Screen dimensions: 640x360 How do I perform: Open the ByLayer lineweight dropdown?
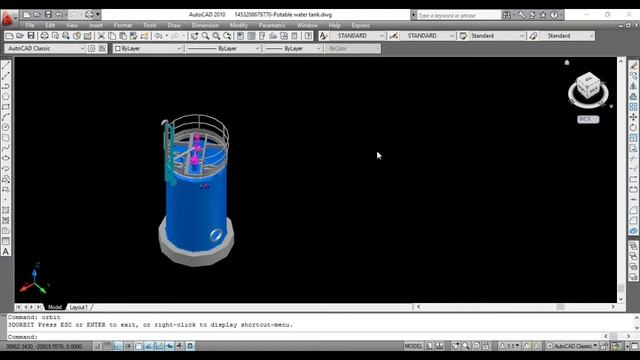click(293, 49)
